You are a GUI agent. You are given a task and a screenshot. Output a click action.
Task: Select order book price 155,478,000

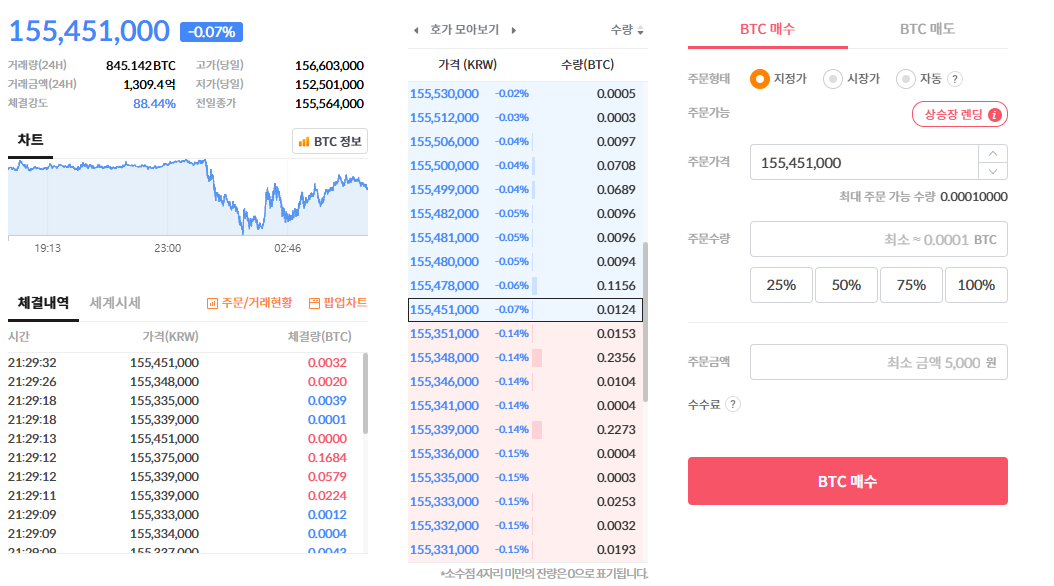click(444, 286)
